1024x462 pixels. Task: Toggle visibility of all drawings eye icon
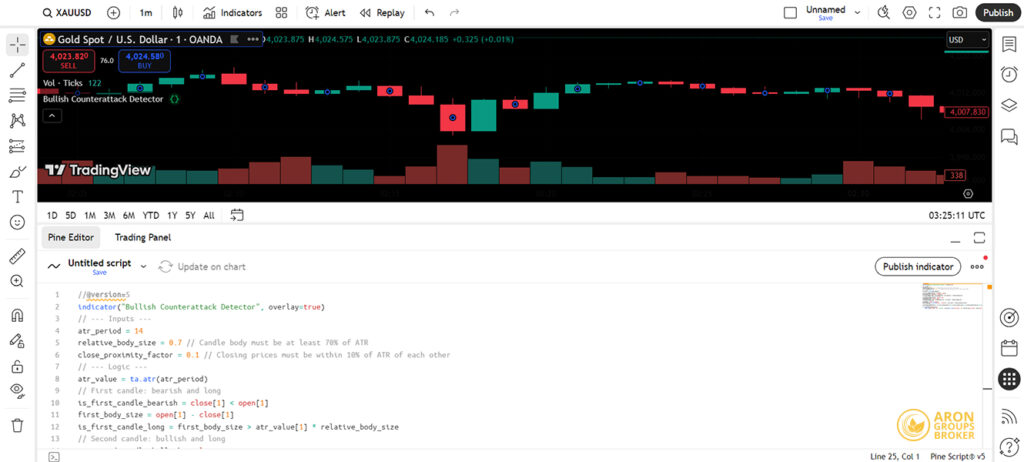[x=17, y=389]
